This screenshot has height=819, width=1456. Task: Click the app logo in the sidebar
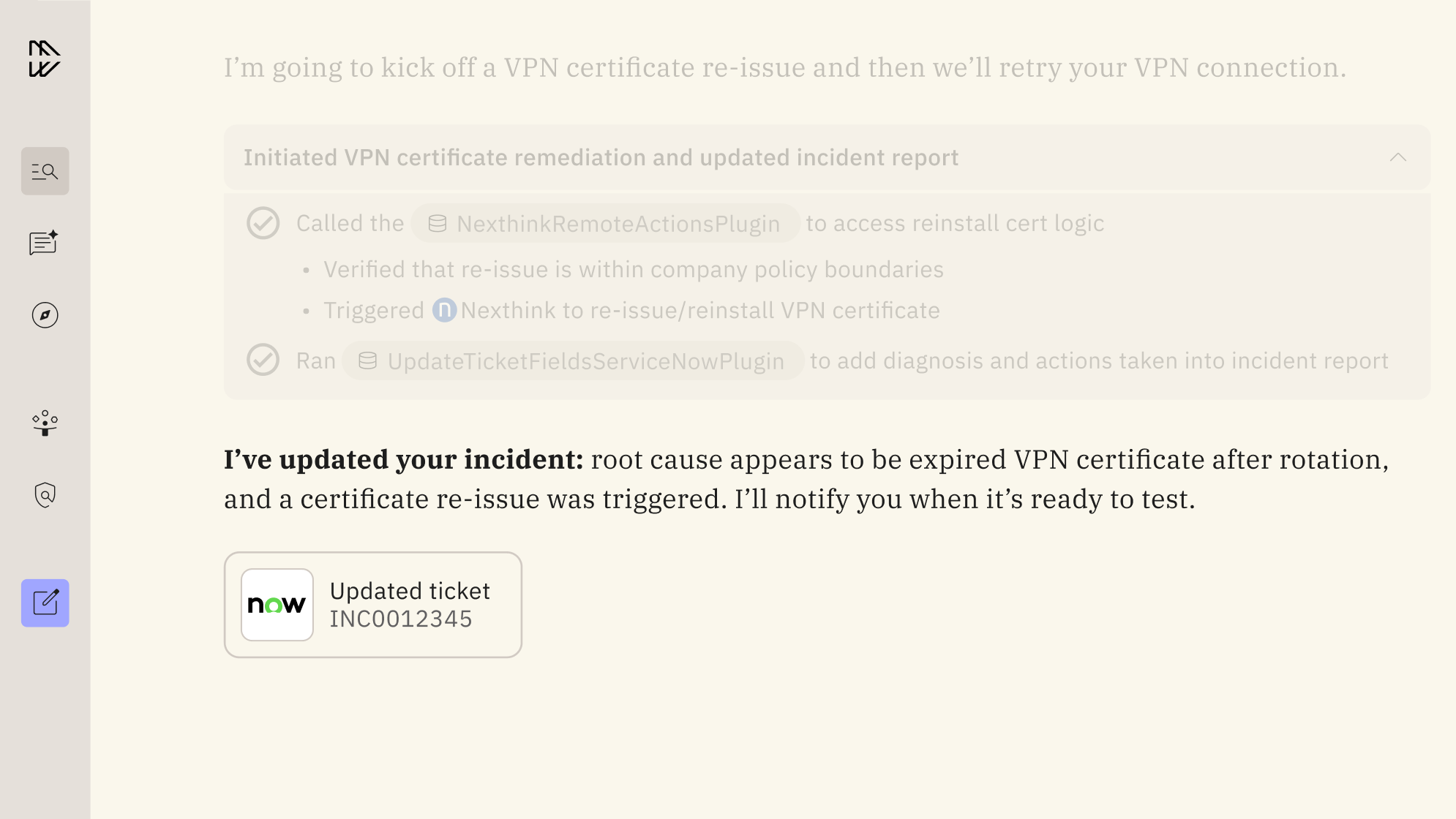point(45,58)
